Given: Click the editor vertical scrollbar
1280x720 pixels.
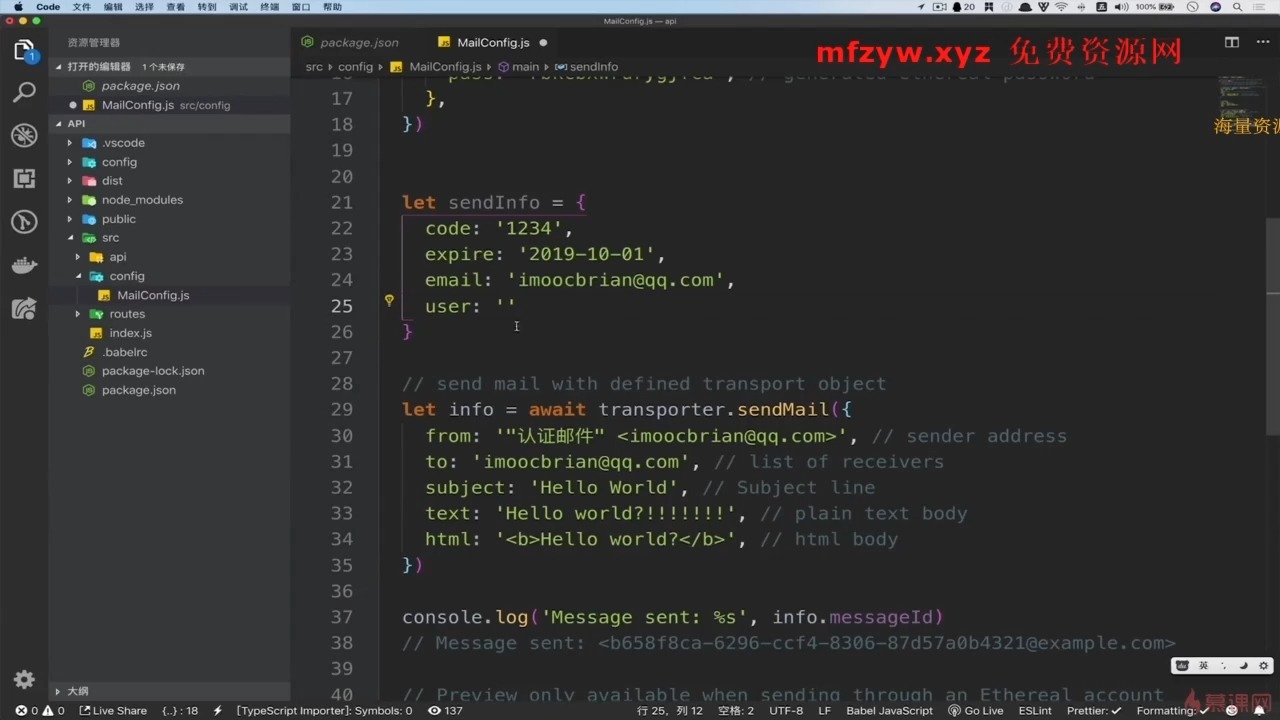Looking at the screenshot, I should pos(1272,325).
